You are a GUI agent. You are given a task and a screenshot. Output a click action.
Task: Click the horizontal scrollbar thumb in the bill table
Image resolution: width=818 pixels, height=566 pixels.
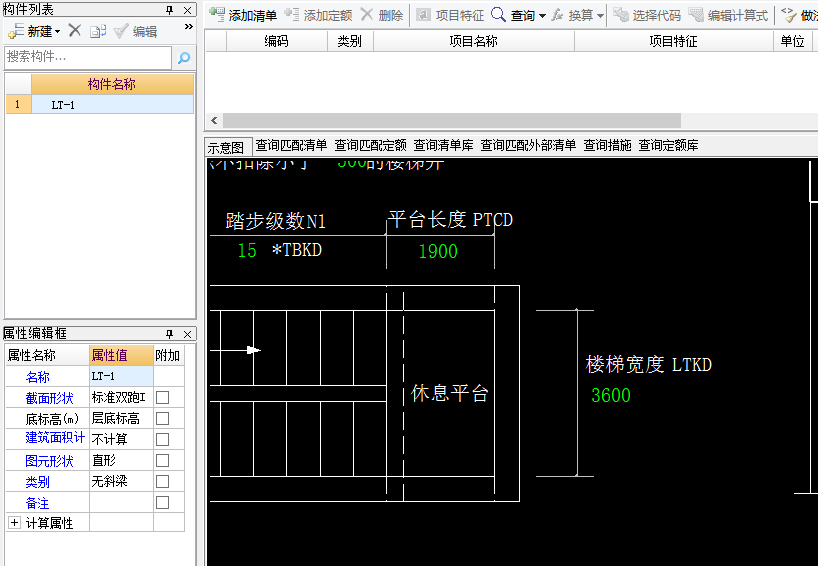coord(452,121)
